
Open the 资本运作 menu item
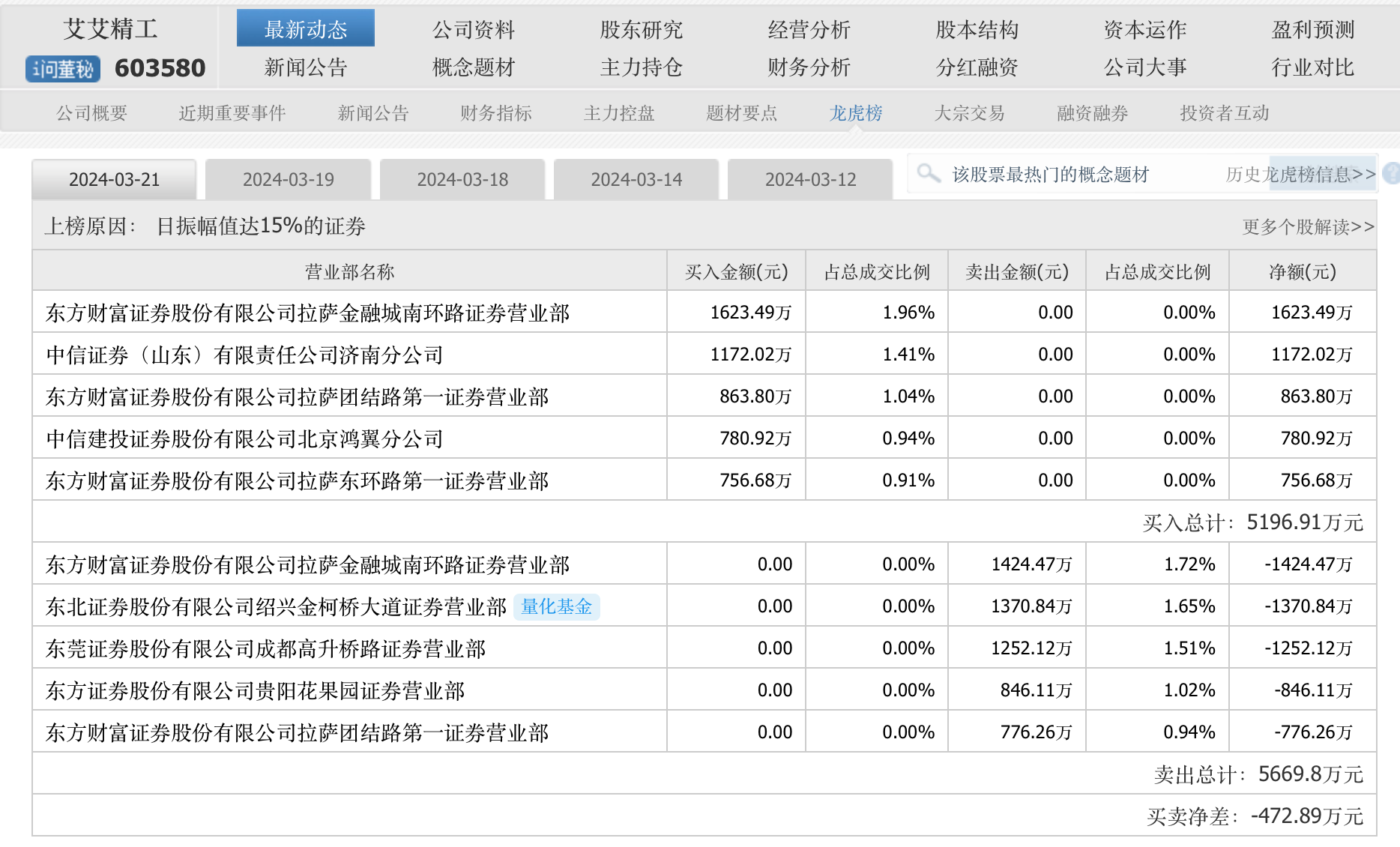1145,29
